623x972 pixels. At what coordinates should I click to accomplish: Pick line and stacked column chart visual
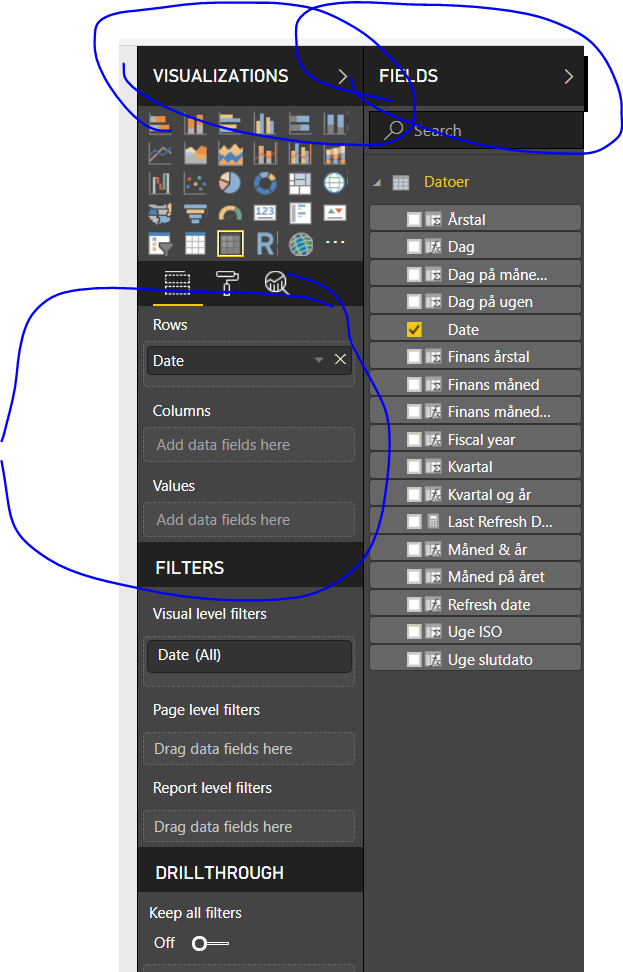tap(265, 153)
